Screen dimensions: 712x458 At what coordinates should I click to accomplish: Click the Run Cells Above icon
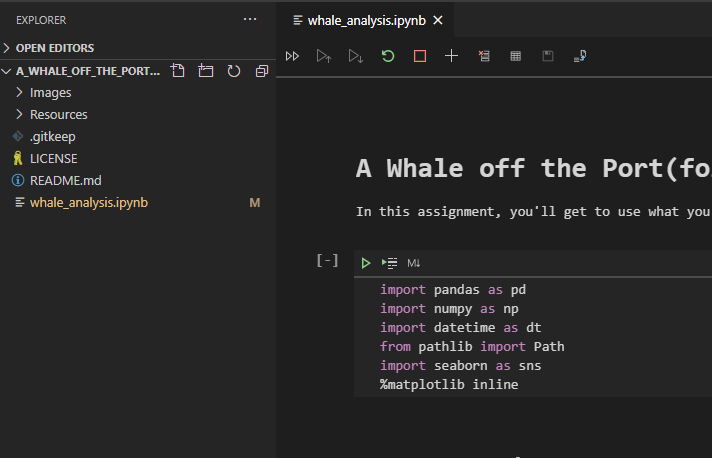324,56
